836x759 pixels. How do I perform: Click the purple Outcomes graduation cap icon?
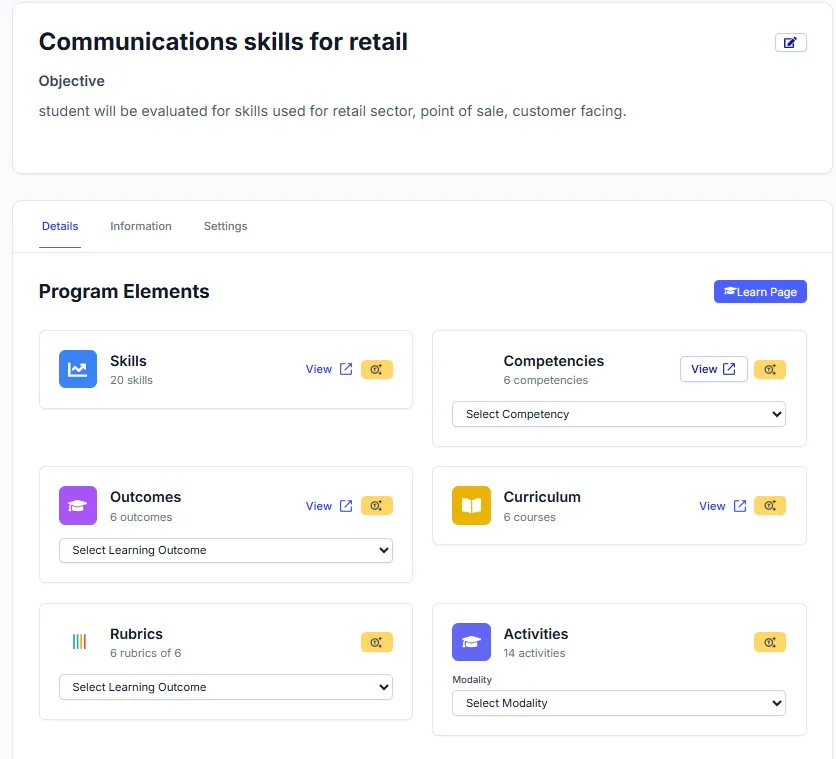(x=78, y=505)
